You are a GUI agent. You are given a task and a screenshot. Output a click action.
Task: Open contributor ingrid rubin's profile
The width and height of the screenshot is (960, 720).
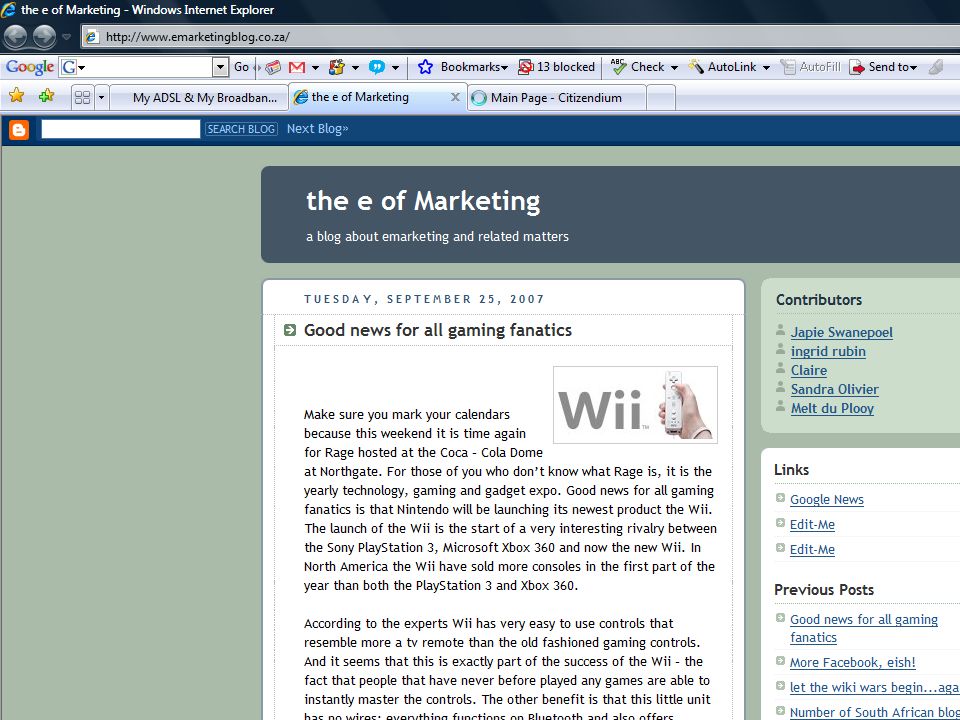tap(828, 351)
